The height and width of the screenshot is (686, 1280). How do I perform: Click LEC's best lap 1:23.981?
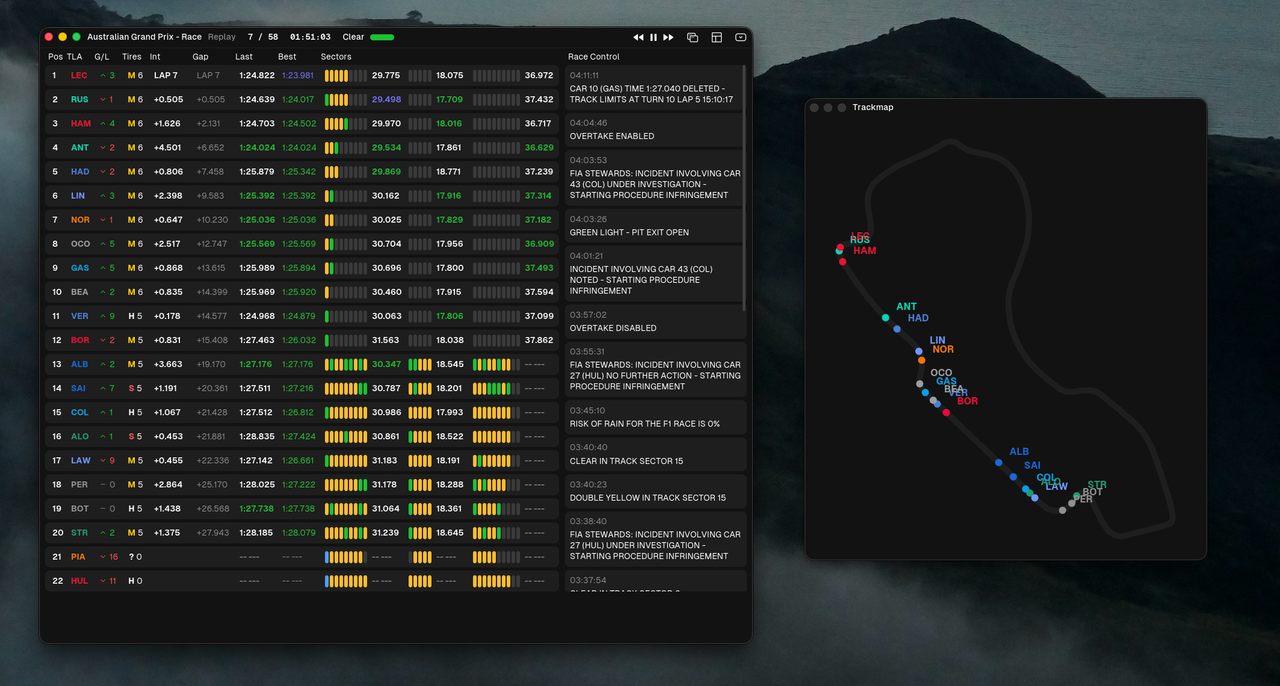298,75
